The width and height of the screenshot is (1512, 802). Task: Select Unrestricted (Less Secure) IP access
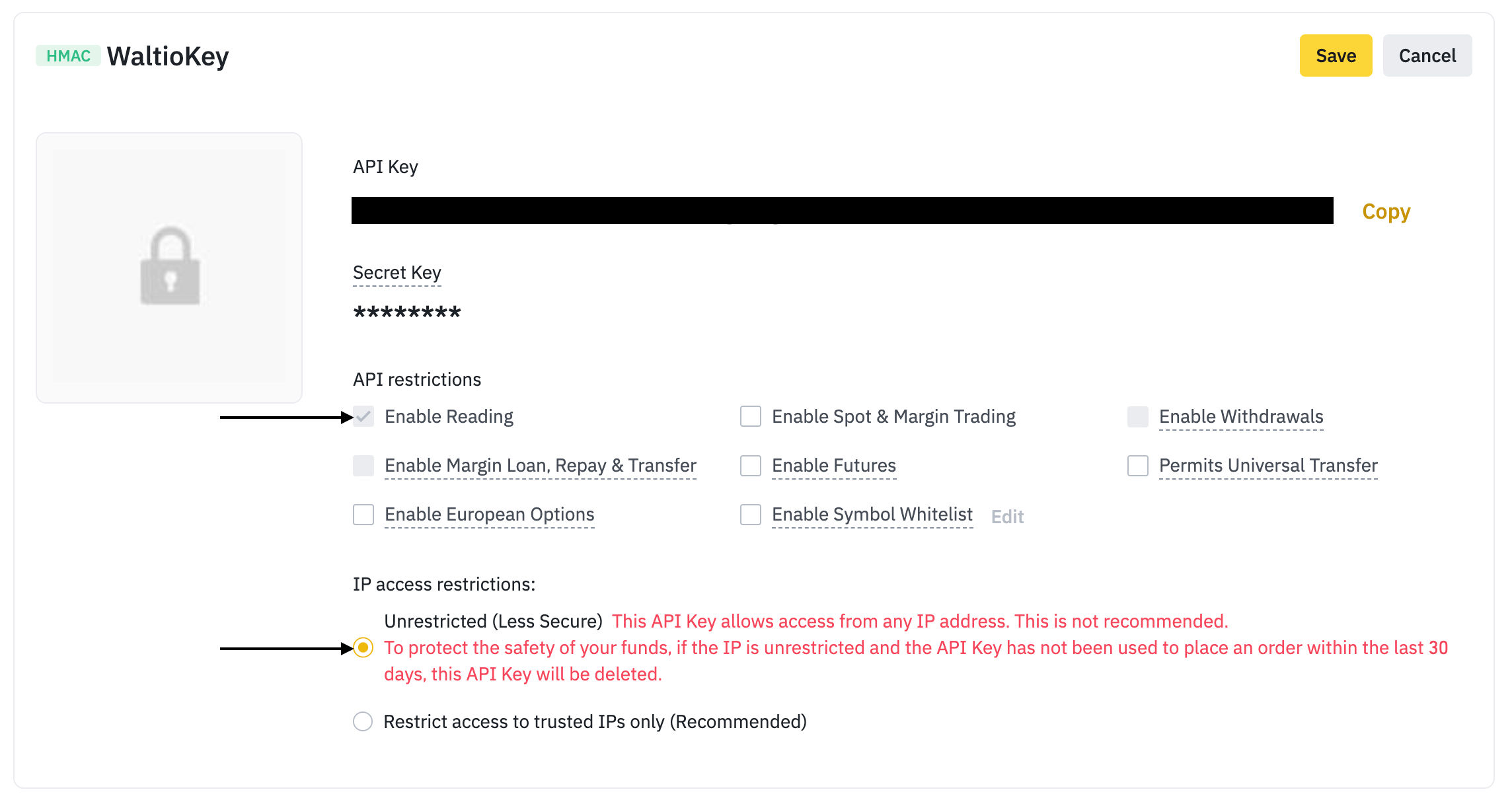[363, 648]
